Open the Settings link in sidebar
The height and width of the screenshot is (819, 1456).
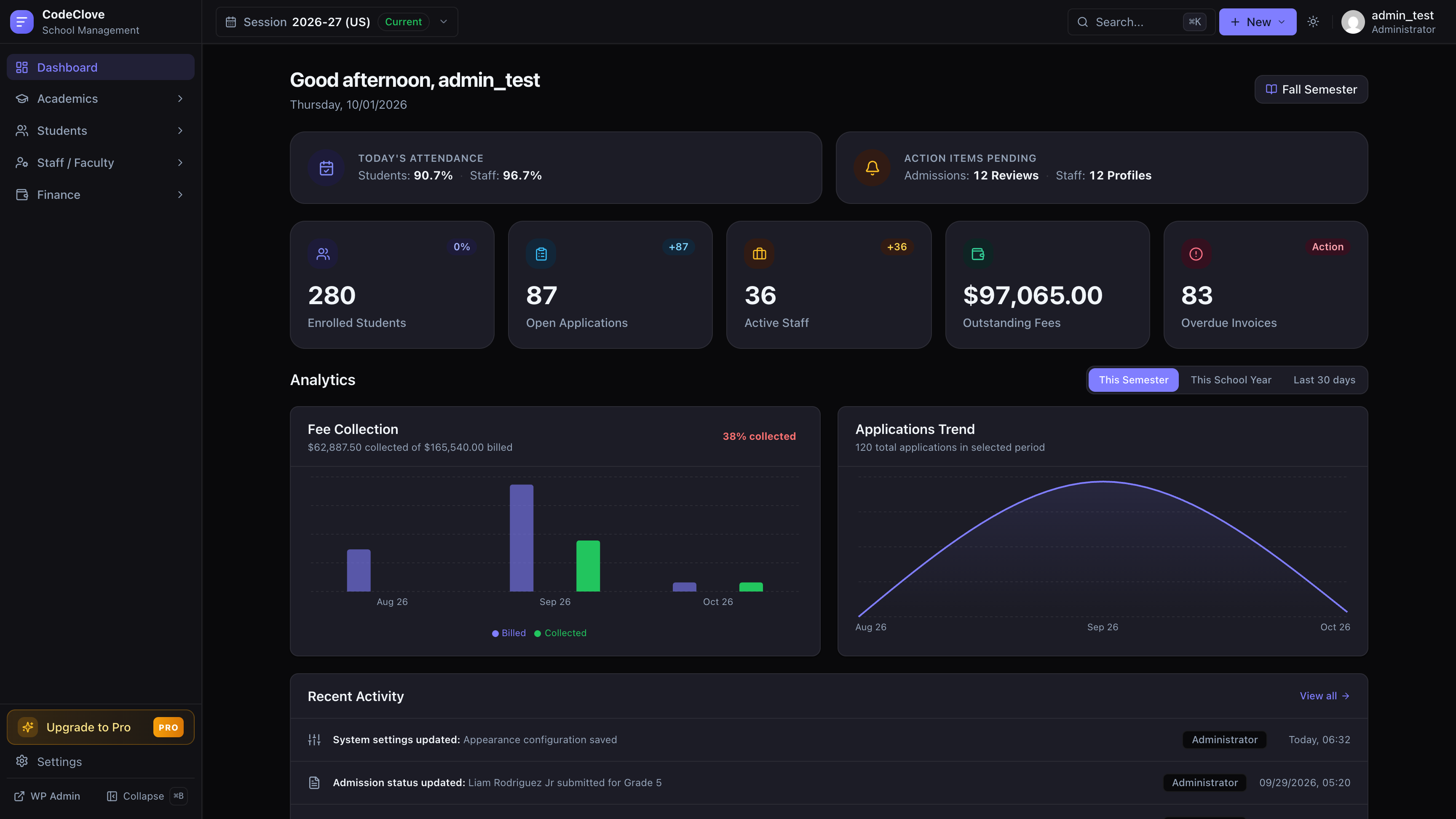(x=101, y=761)
